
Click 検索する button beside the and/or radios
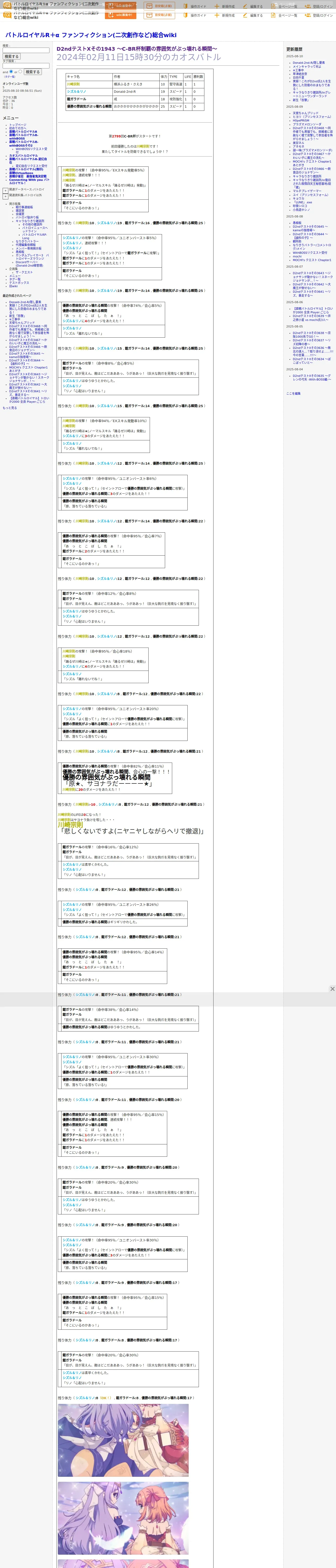coord(33,72)
